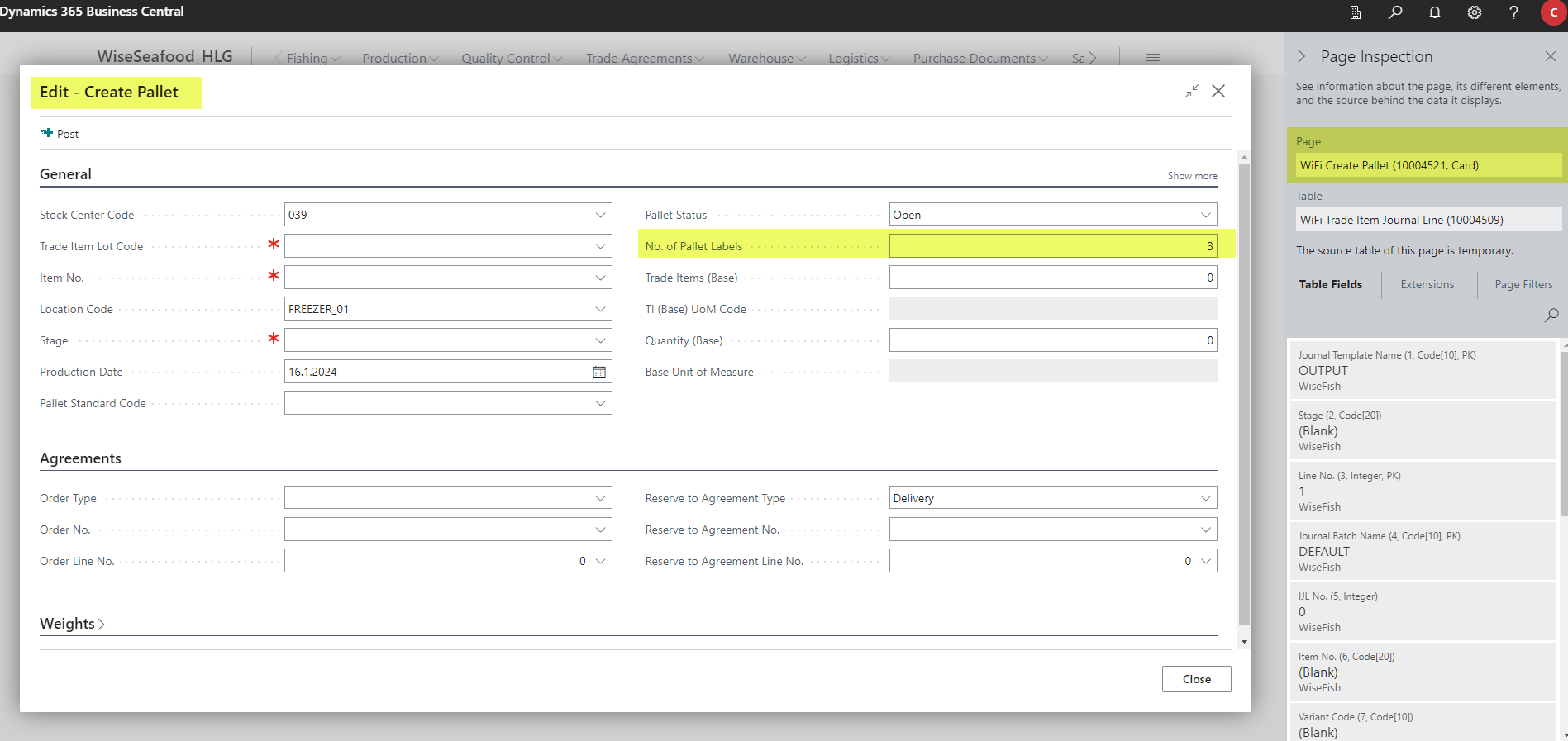
Task: Expand the Location Code dropdown
Action: pyautogui.click(x=600, y=309)
